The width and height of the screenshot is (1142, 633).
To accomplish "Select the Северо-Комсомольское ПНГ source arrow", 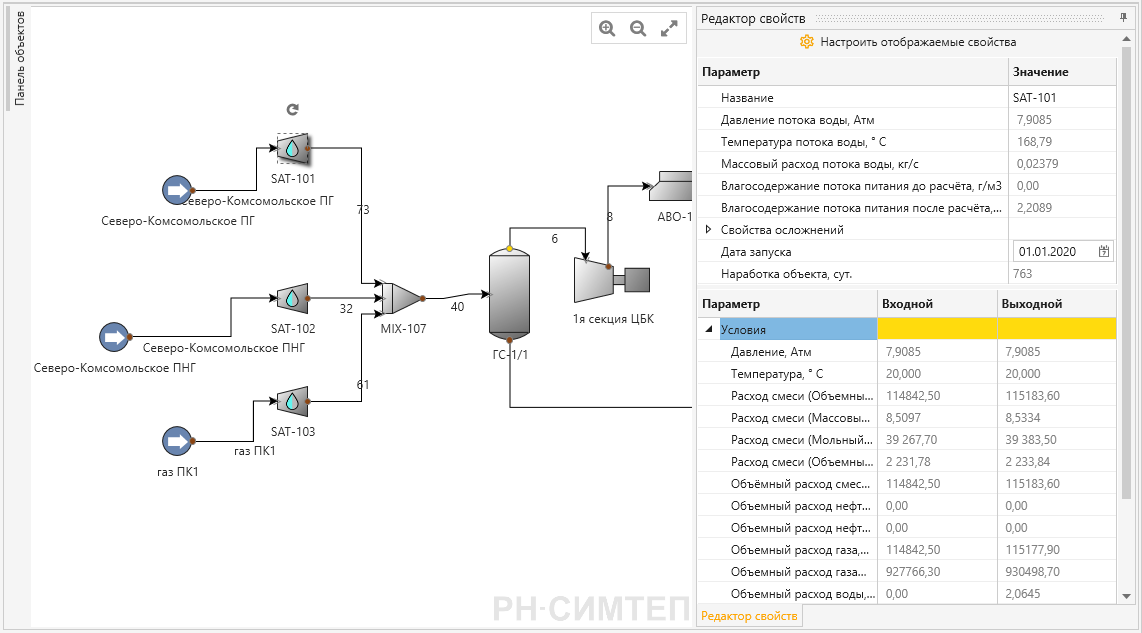I will 114,337.
